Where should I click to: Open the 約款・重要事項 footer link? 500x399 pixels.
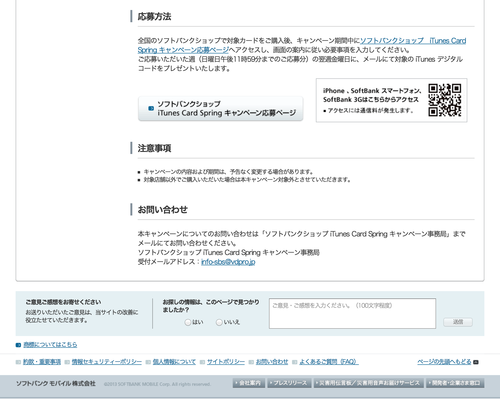[42, 362]
